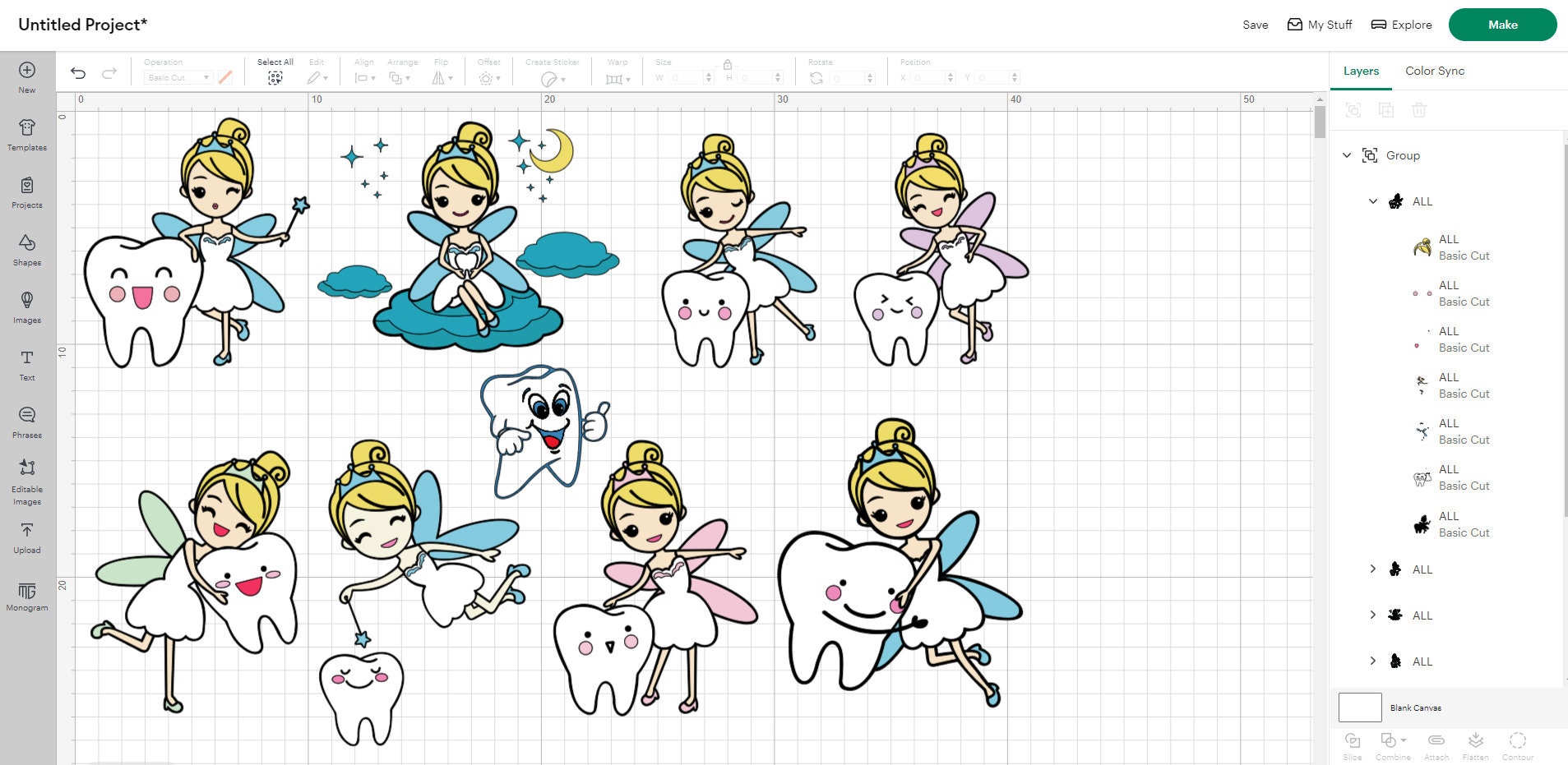Toggle the size aspect ratio lock
The width and height of the screenshot is (1568, 765).
pos(727,63)
